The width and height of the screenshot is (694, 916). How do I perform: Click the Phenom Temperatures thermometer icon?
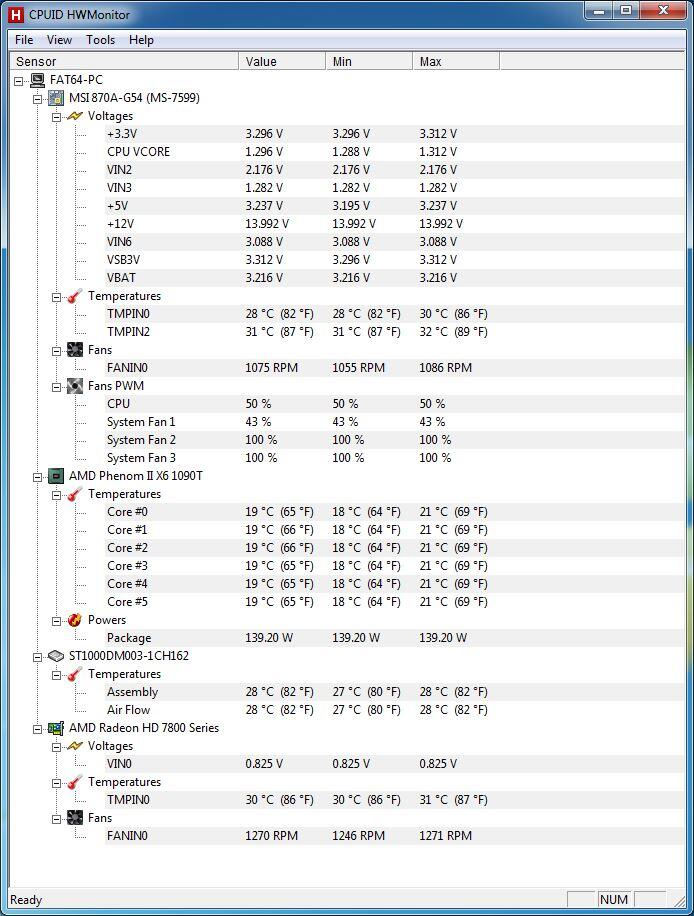pyautogui.click(x=75, y=494)
